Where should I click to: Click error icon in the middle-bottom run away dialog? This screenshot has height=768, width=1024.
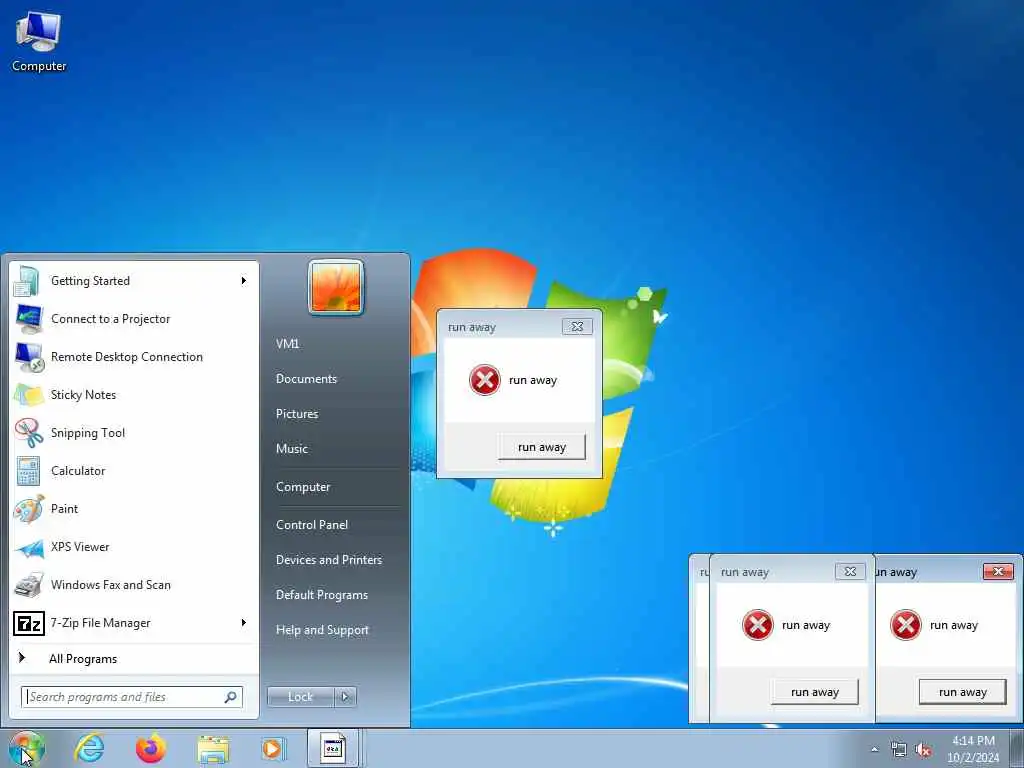758,625
